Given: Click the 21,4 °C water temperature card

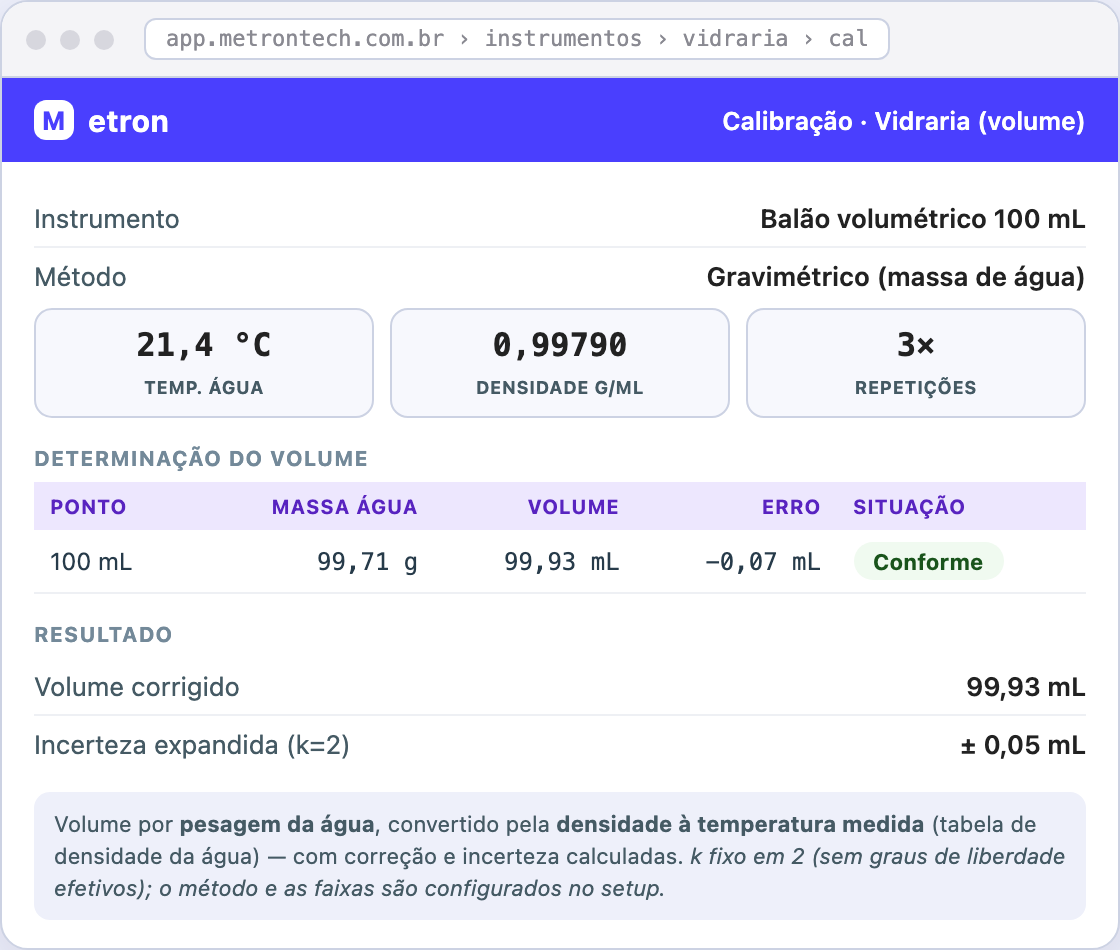Looking at the screenshot, I should 204,363.
